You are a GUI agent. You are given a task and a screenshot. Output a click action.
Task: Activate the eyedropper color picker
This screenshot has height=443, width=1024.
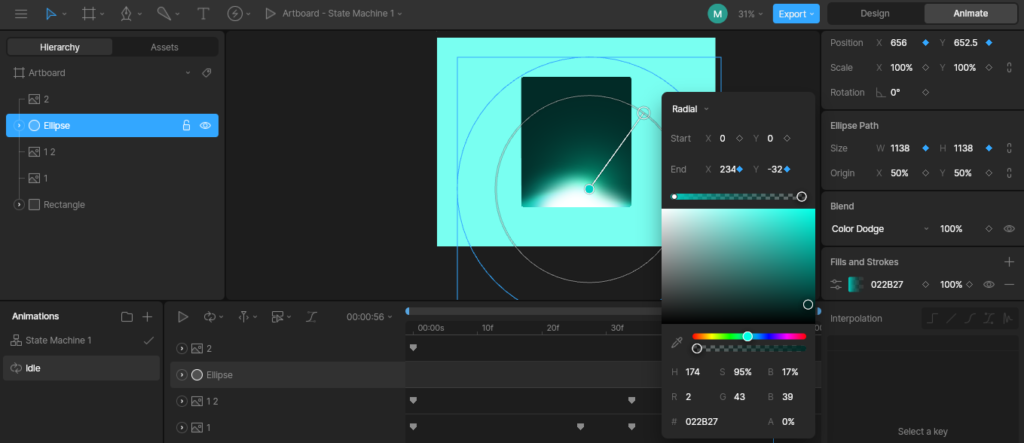(677, 342)
